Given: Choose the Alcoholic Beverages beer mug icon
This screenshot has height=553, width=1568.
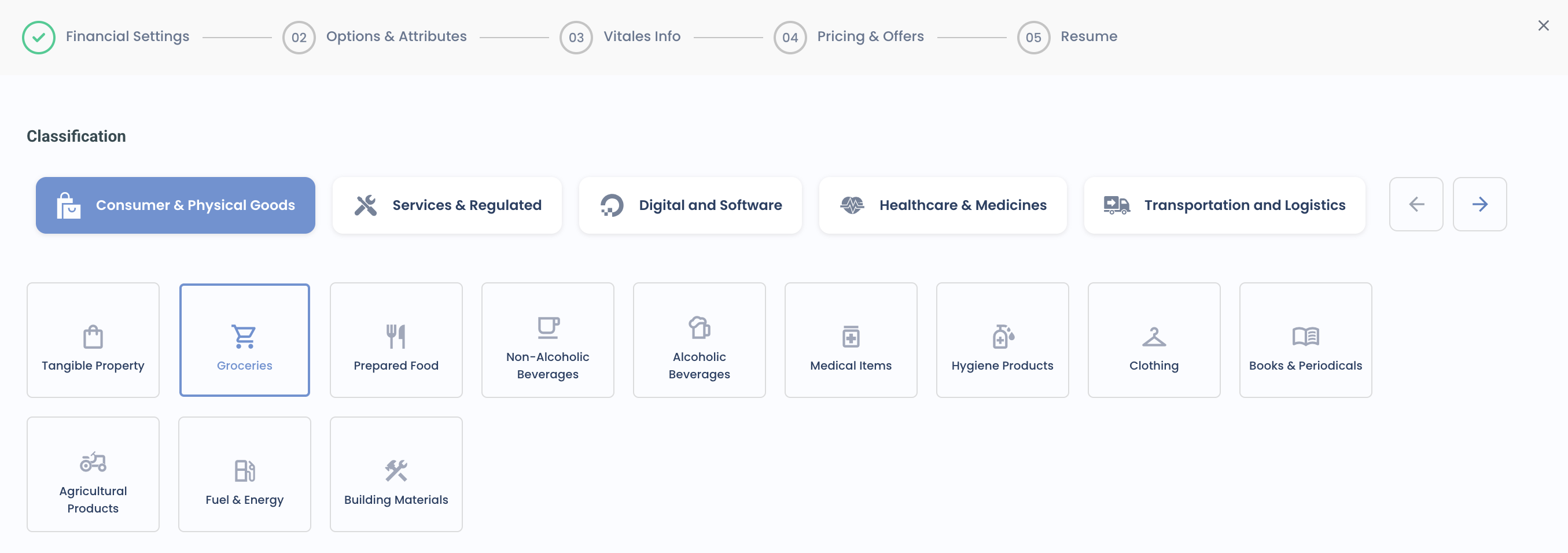Looking at the screenshot, I should click(x=699, y=328).
